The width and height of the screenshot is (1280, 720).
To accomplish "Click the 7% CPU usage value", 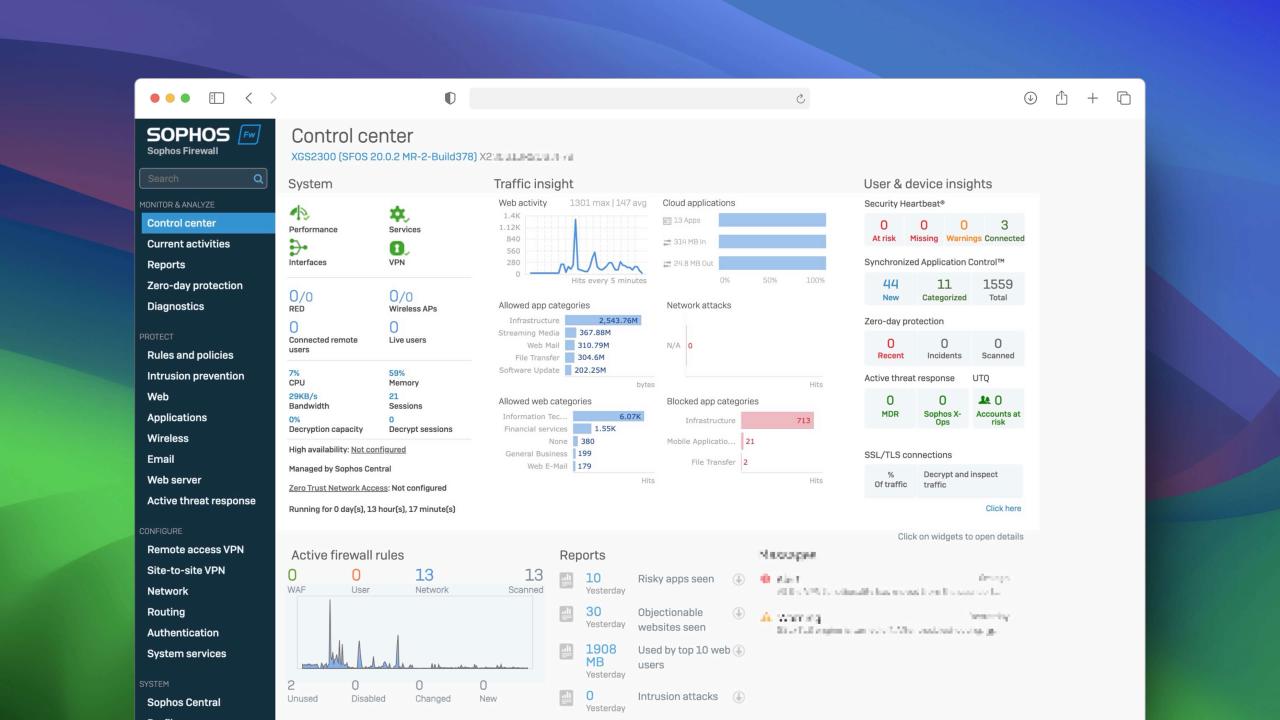I will pos(294,373).
